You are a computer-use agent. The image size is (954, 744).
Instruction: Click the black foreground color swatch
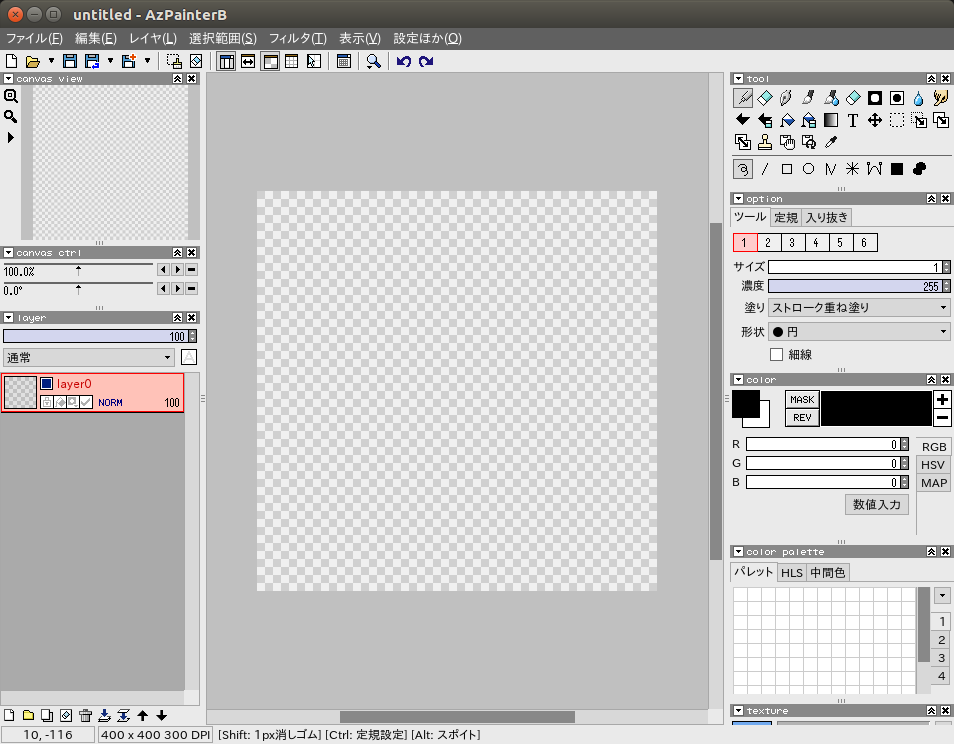[745, 403]
